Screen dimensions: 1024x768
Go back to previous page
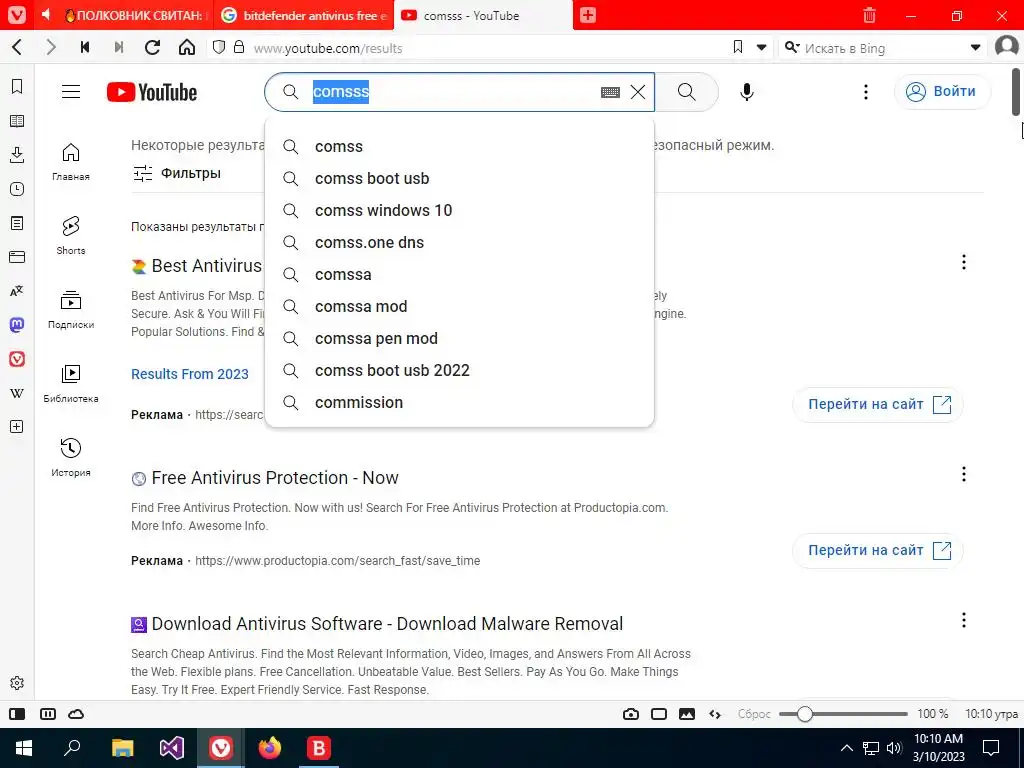(18, 48)
